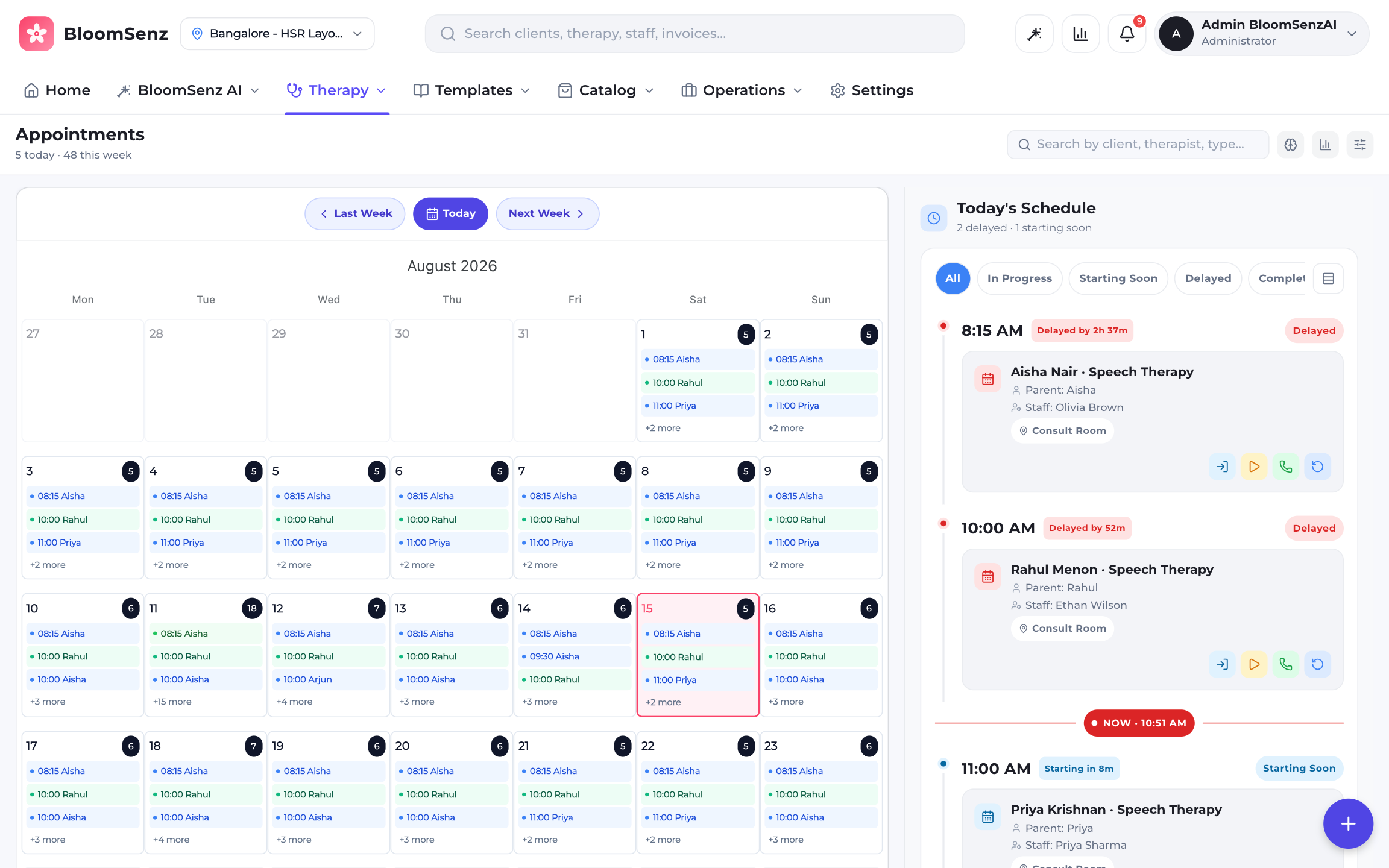Open 10:00 Arjun appointment on August 12
The height and width of the screenshot is (868, 1389).
tap(329, 679)
